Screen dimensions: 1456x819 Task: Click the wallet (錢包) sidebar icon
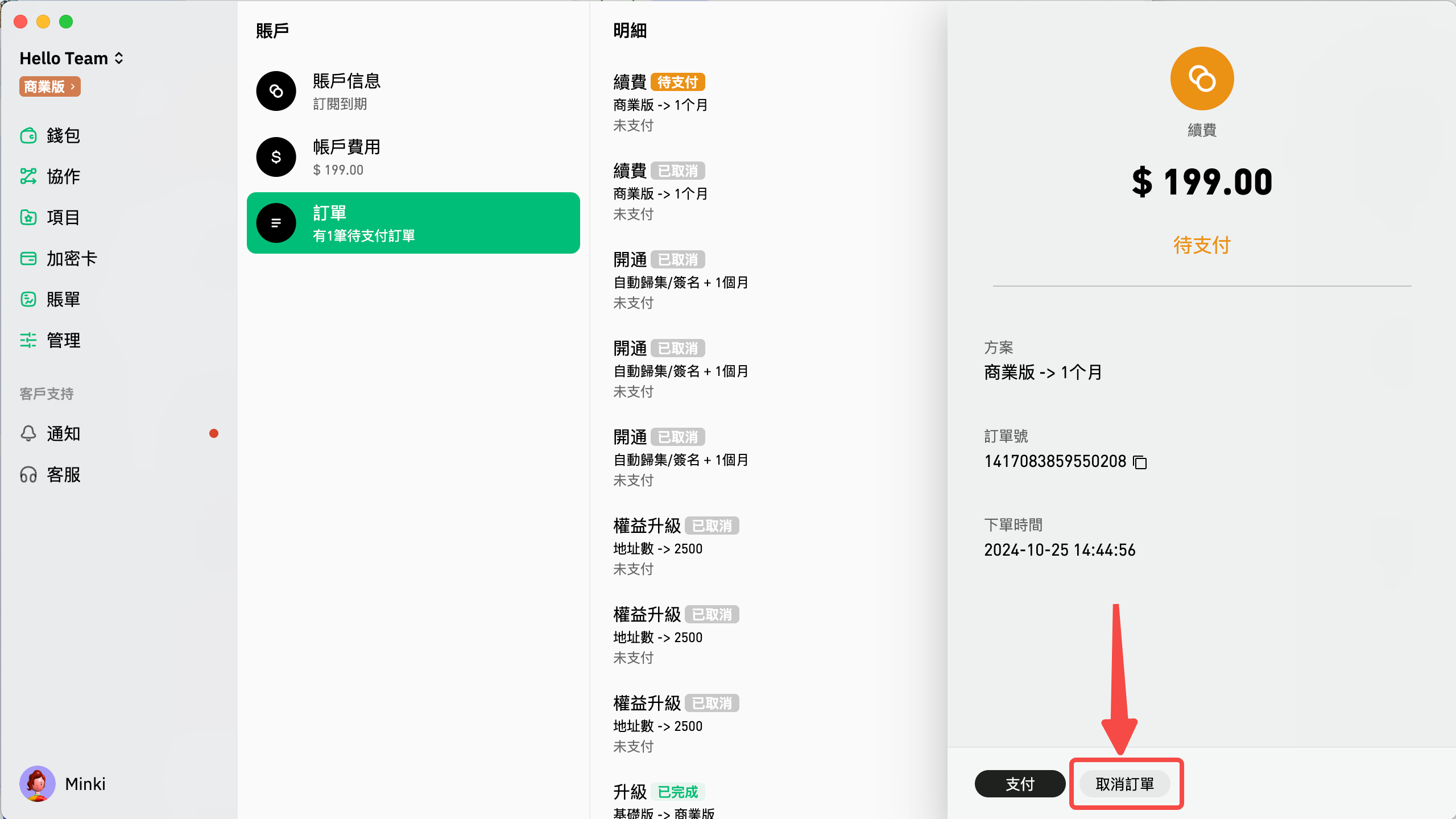28,136
